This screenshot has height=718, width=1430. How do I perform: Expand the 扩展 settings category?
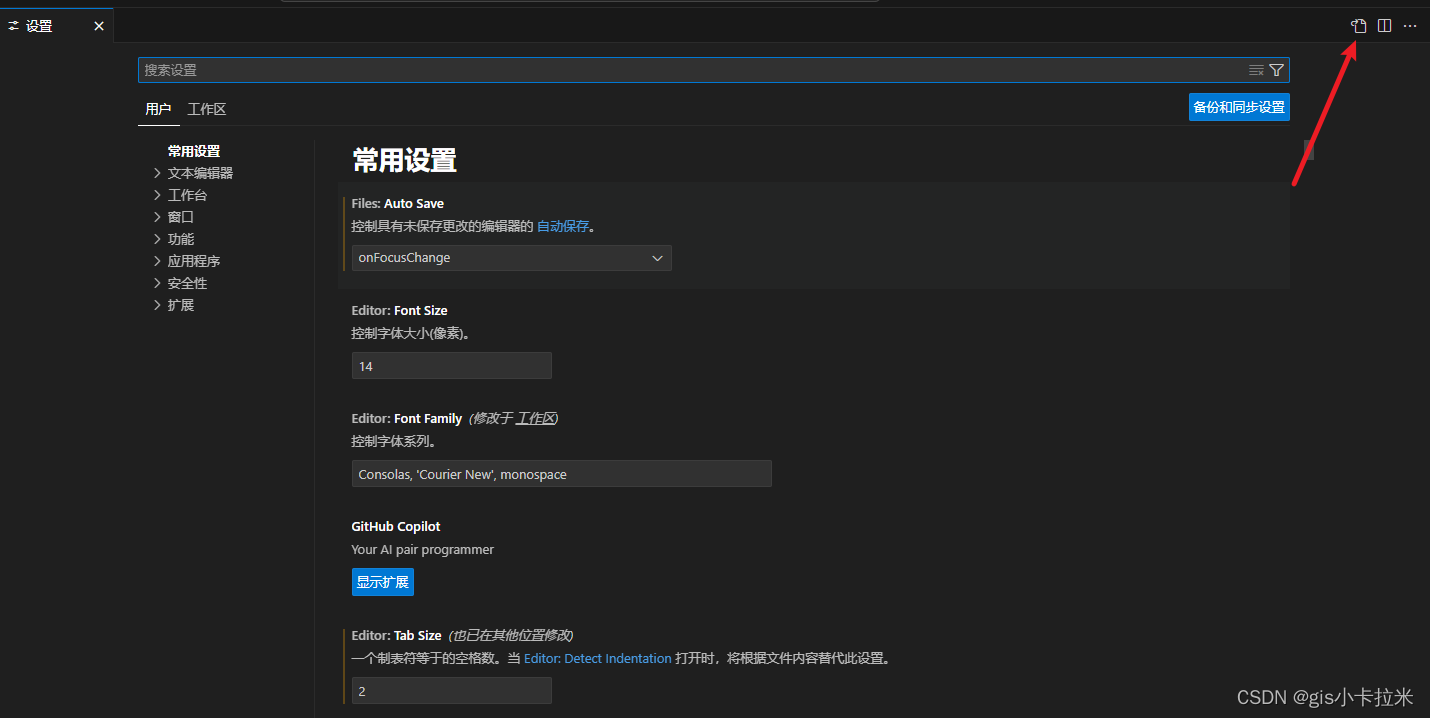tap(181, 304)
